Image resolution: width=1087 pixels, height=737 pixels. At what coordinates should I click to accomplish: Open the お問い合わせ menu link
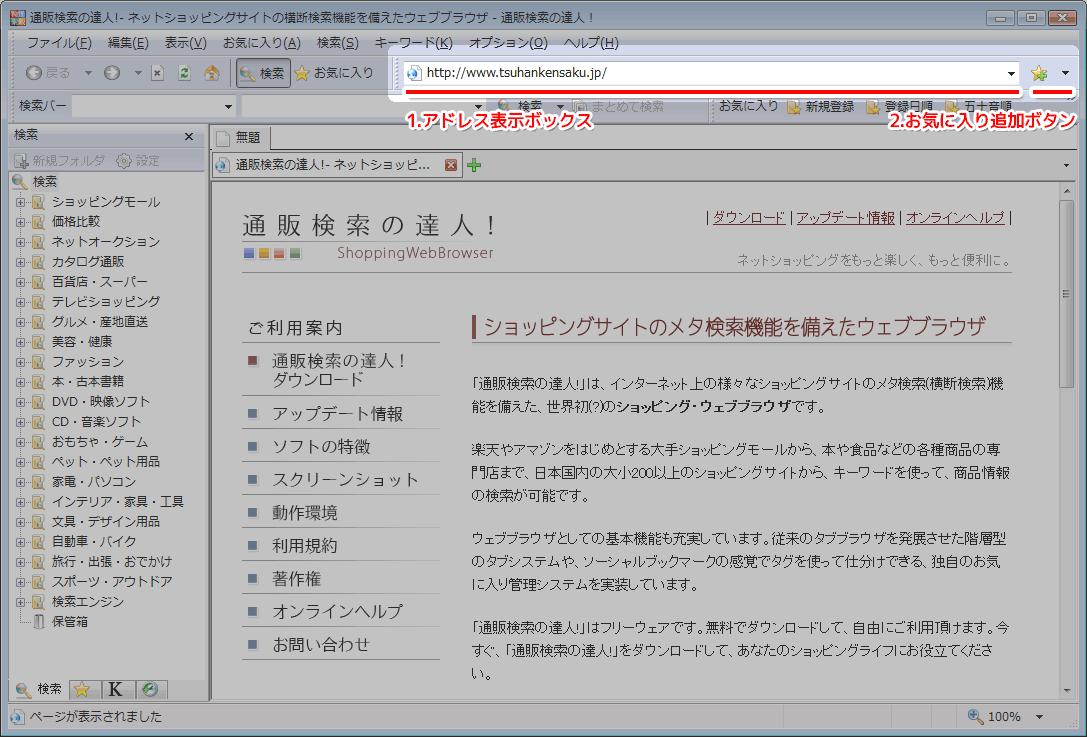pyautogui.click(x=321, y=645)
